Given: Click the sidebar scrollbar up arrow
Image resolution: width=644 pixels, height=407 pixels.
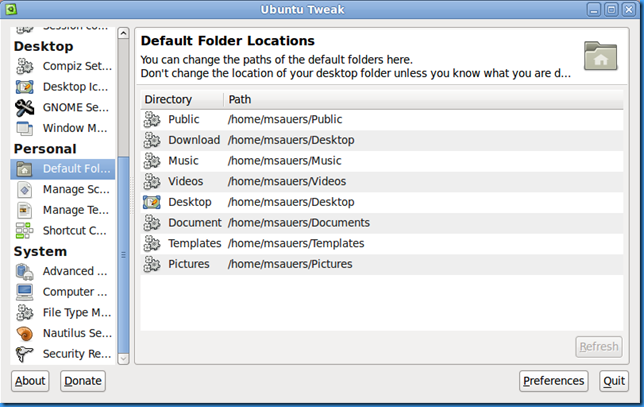Looking at the screenshot, I should pyautogui.click(x=123, y=33).
